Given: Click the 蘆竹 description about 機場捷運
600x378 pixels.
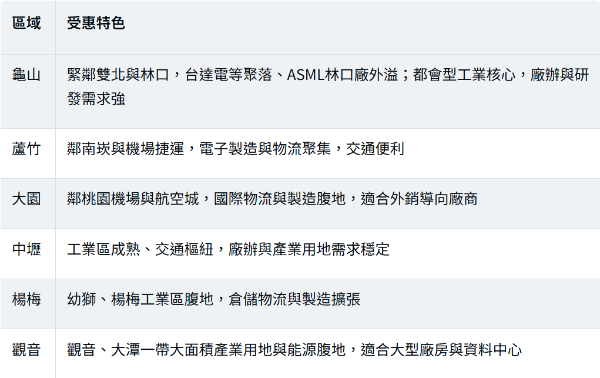Looking at the screenshot, I should coord(235,149).
